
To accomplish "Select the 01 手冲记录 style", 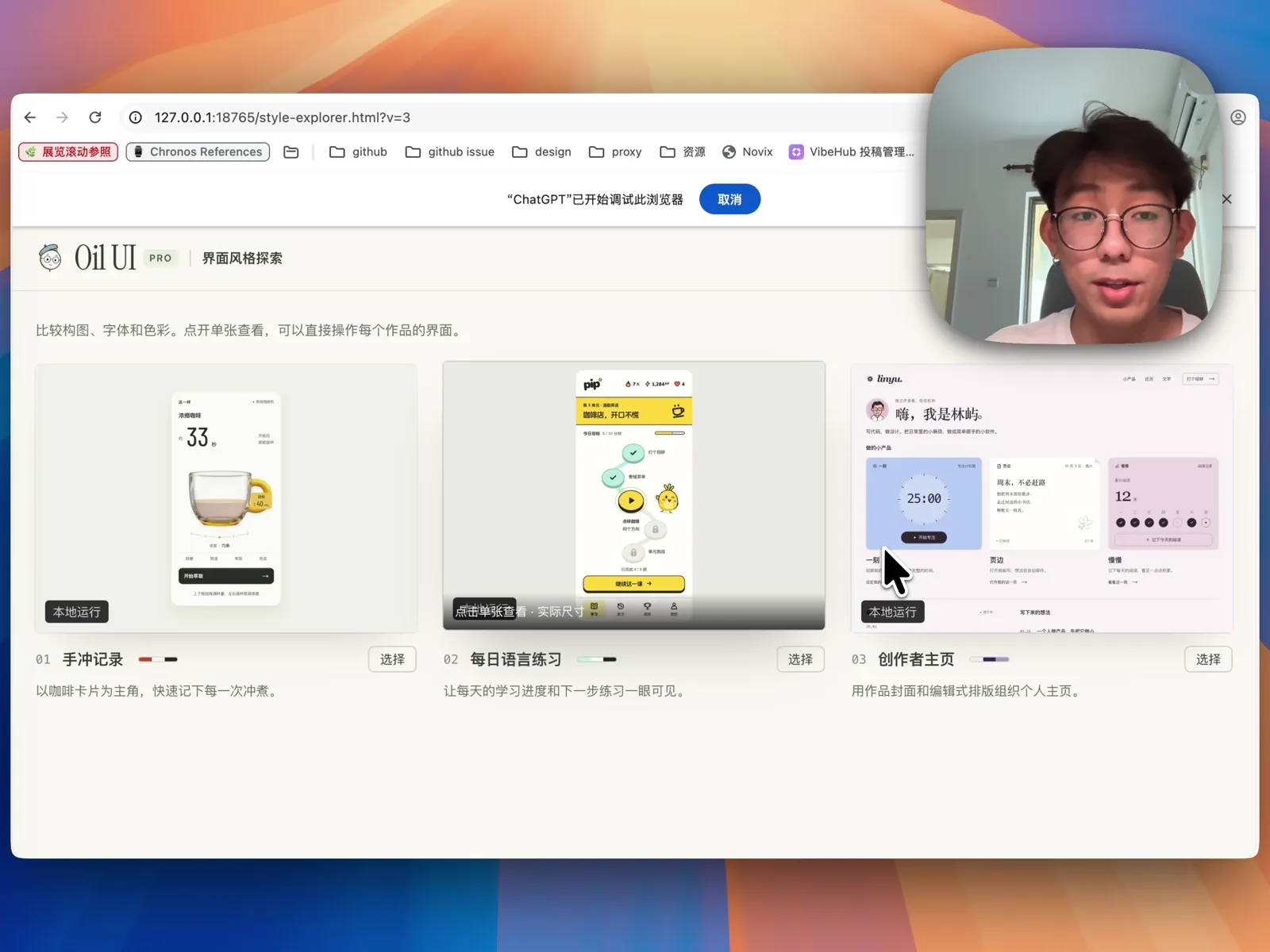I will click(392, 659).
